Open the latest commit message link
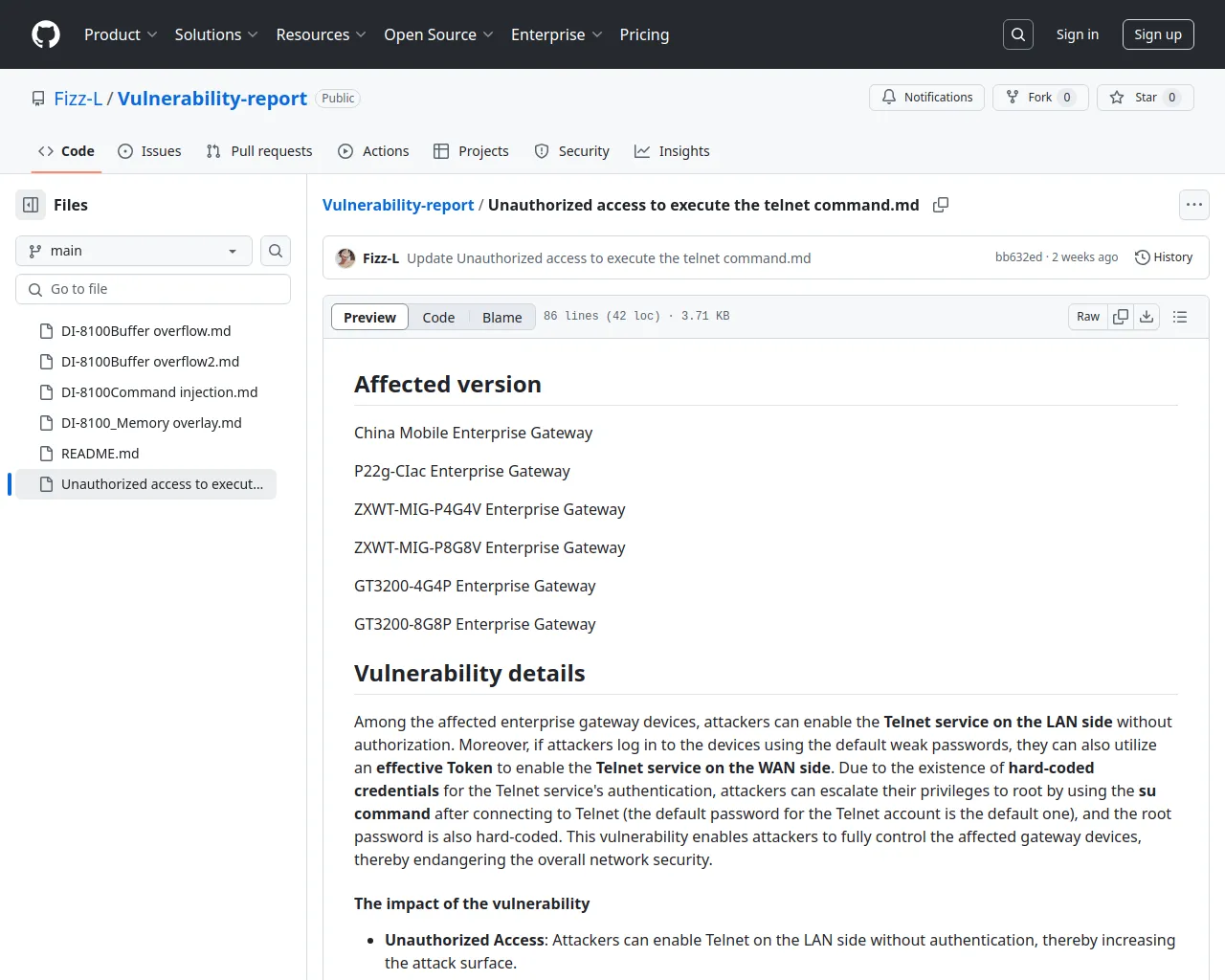Screen dimensions: 1225x980 coord(609,258)
